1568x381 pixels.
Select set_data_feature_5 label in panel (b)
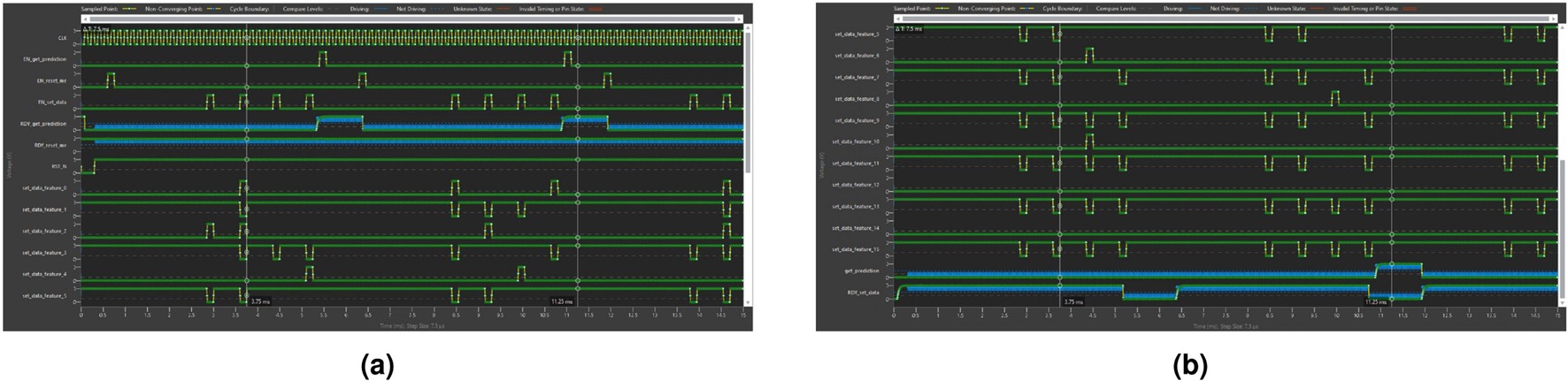857,34
